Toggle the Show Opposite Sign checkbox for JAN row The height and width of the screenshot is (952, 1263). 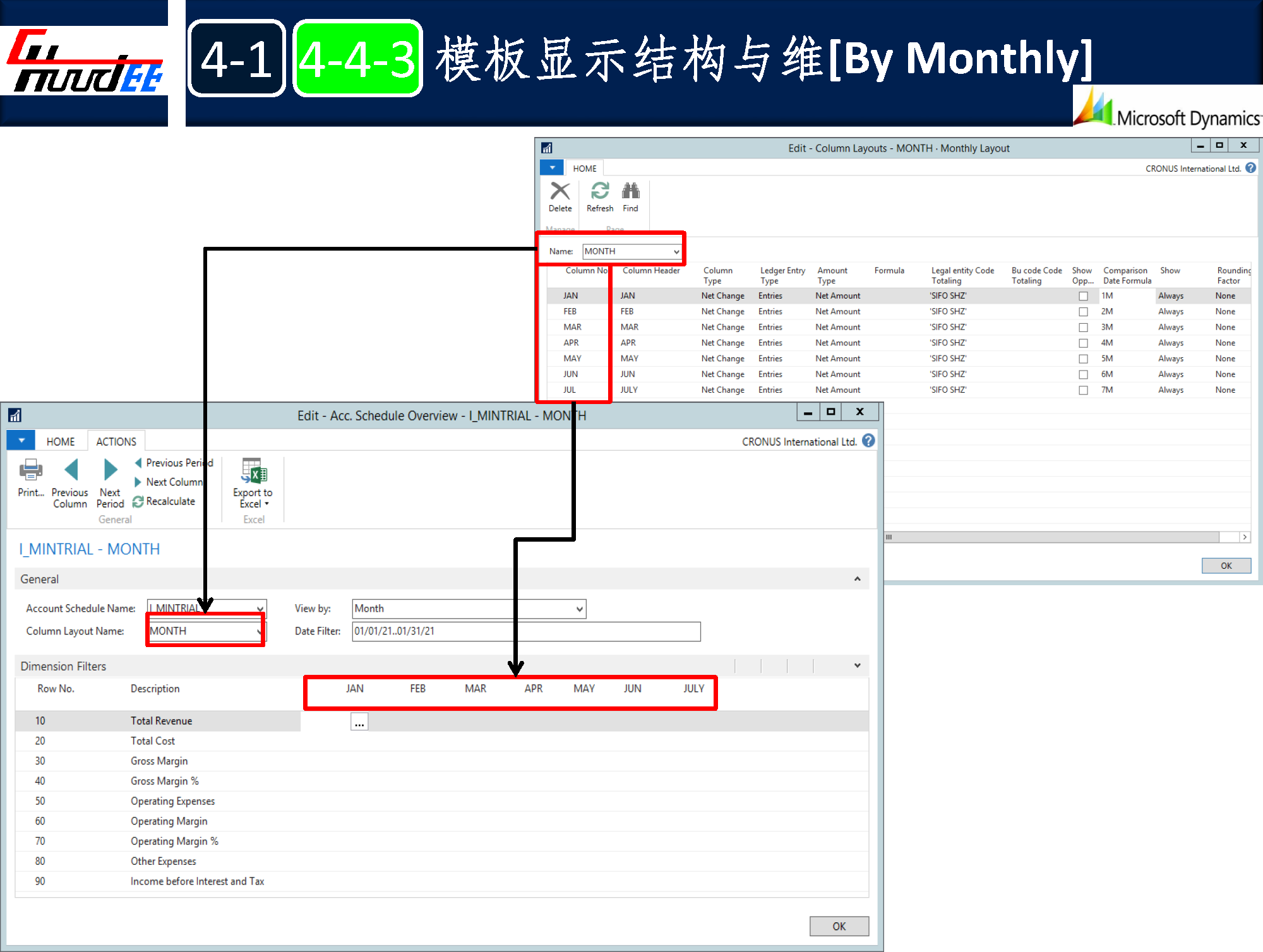[1083, 296]
